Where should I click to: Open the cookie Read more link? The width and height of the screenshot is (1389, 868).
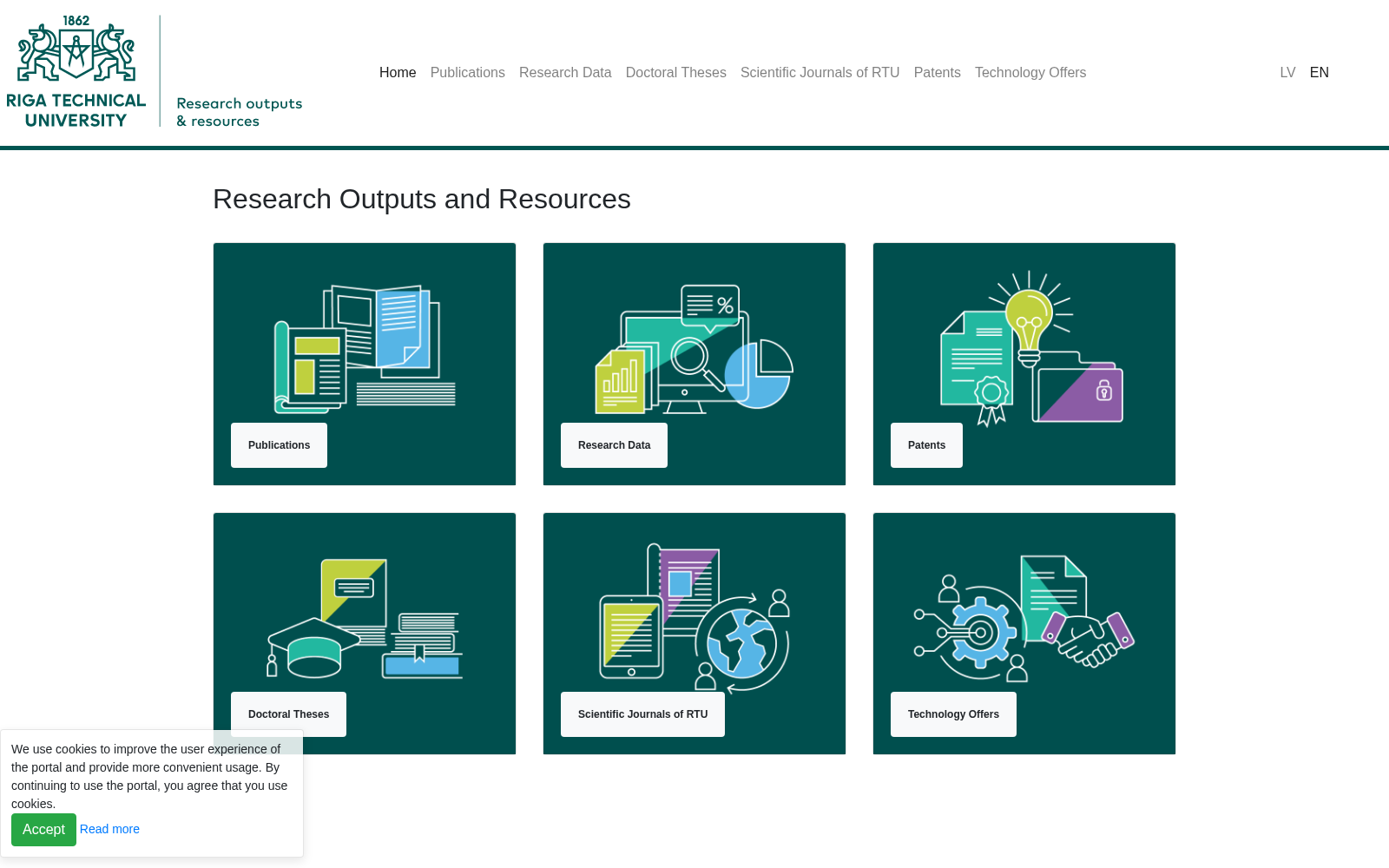[109, 829]
